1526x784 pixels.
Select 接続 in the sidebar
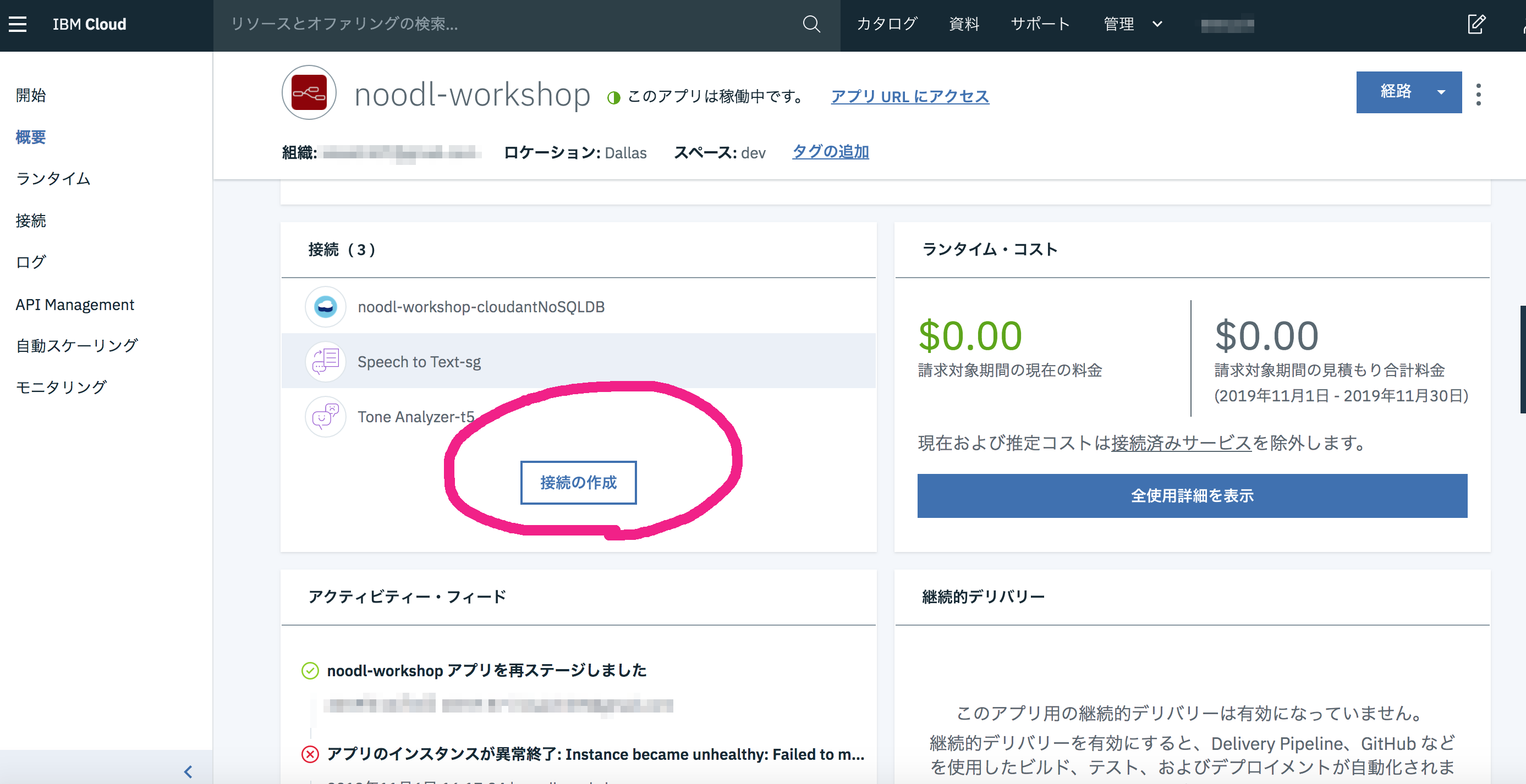[31, 221]
